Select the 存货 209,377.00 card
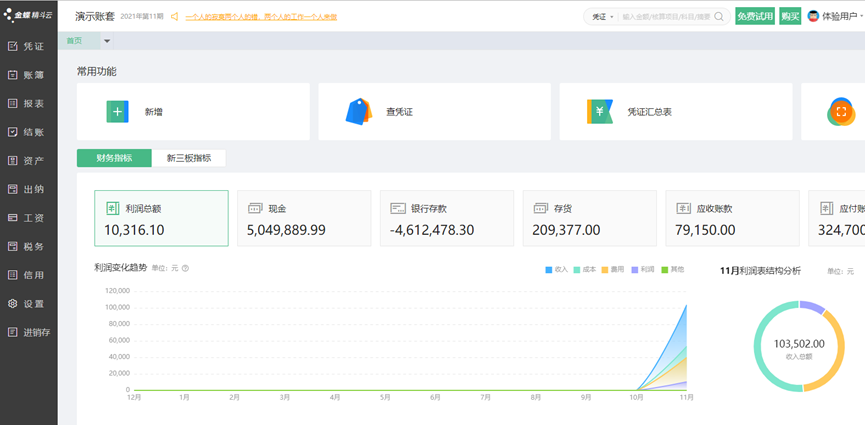Viewport: 865px width, 425px height. click(x=590, y=218)
